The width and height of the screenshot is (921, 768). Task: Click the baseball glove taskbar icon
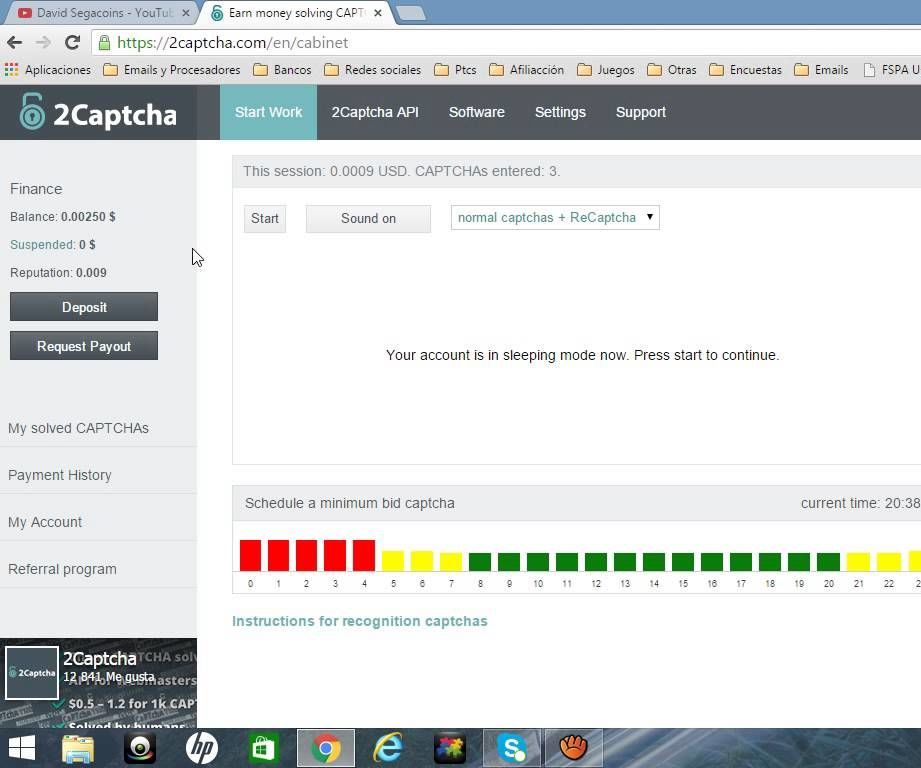pyautogui.click(x=574, y=748)
